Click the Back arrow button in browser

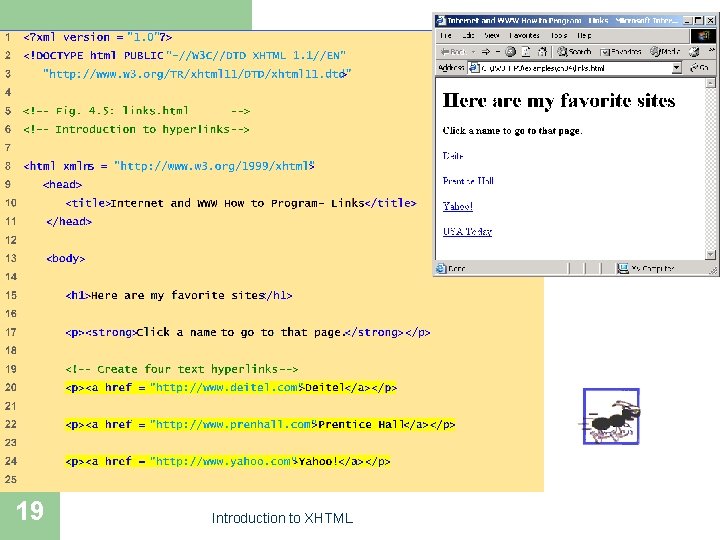[x=453, y=52]
